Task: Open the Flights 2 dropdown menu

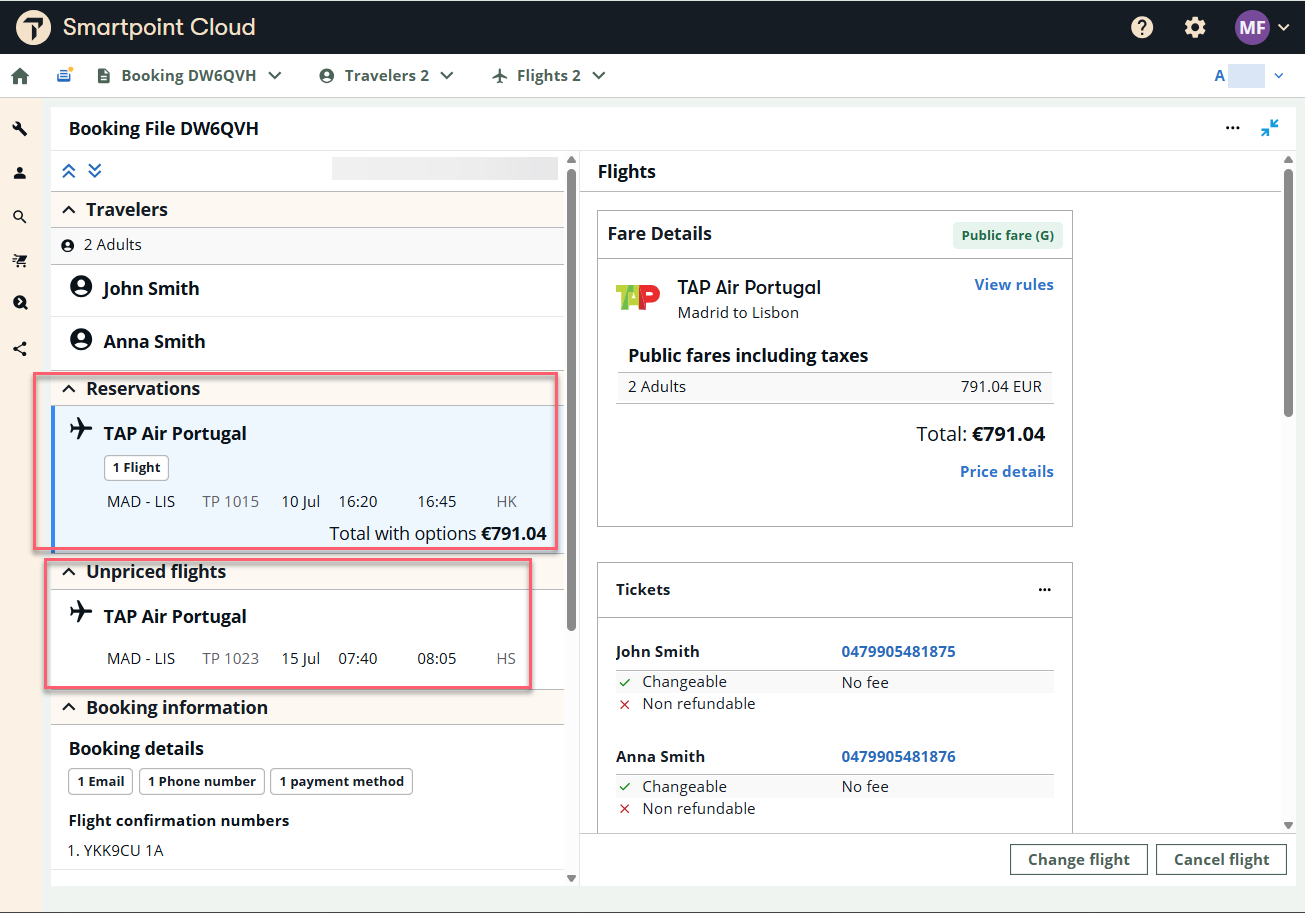Action: [x=549, y=76]
